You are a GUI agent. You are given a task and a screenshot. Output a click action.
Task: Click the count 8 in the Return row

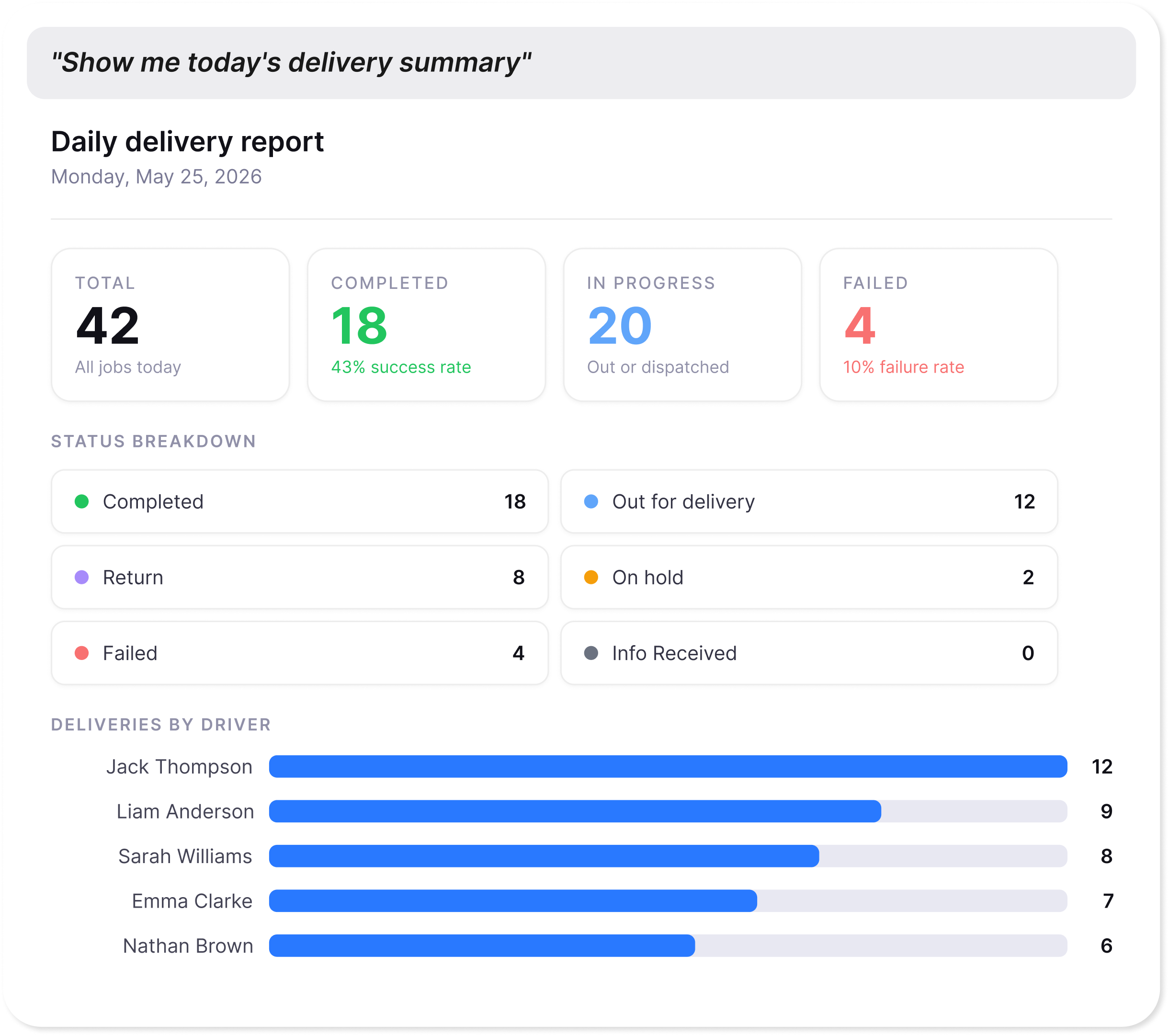point(519,577)
